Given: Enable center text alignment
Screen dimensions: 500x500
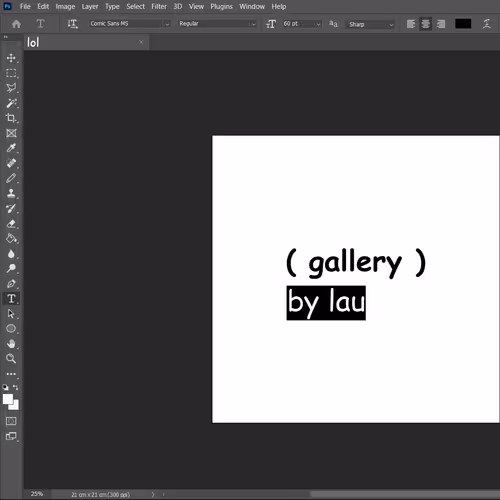Looking at the screenshot, I should click(426, 24).
